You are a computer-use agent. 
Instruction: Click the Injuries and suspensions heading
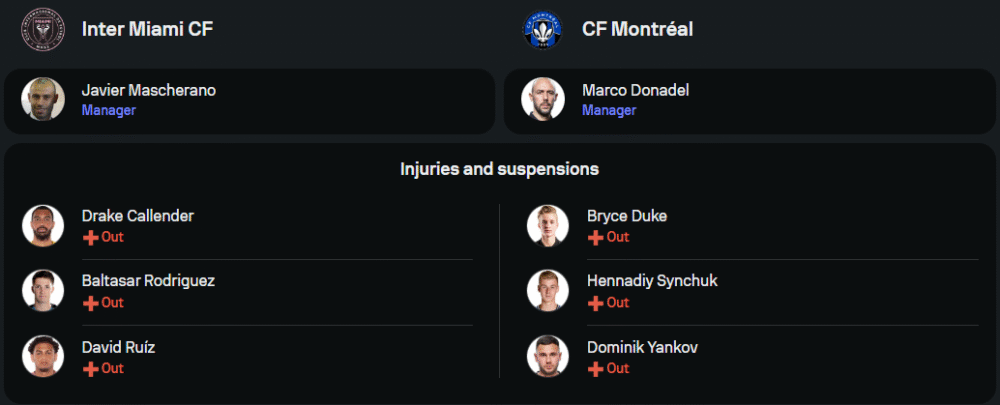click(x=499, y=169)
